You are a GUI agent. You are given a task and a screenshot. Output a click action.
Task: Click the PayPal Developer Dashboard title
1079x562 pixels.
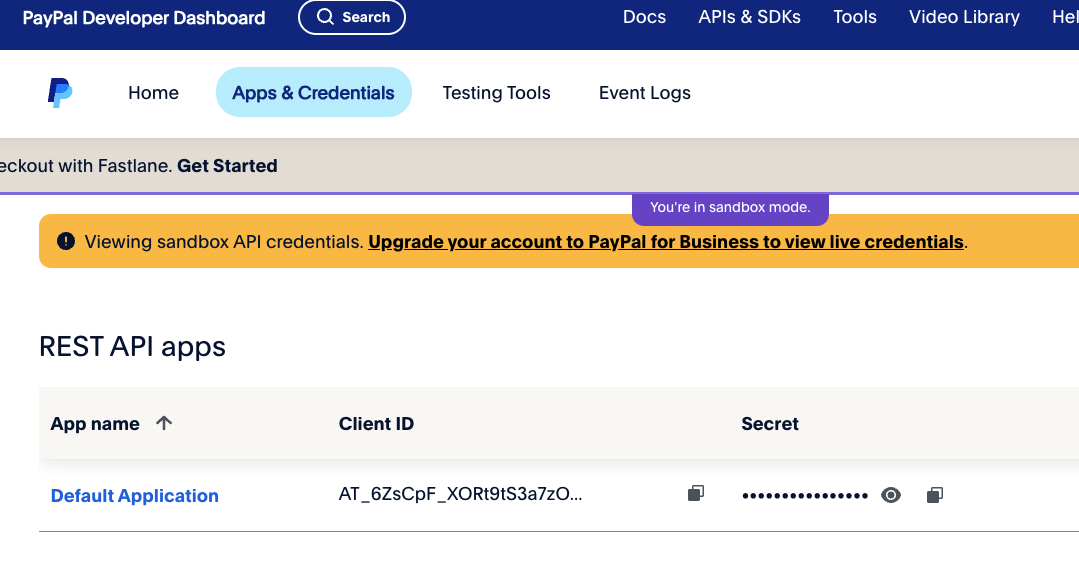[x=144, y=18]
